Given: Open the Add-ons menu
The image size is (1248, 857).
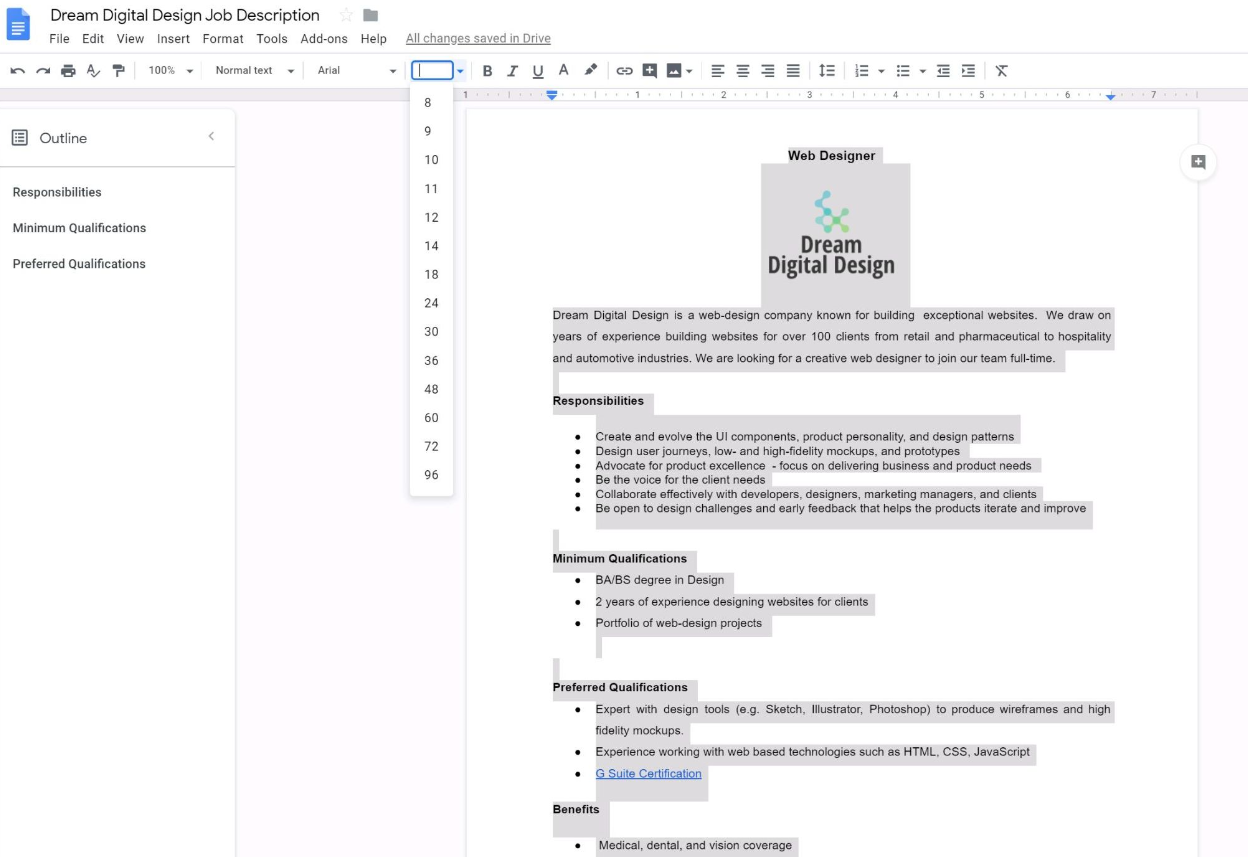Looking at the screenshot, I should [324, 39].
